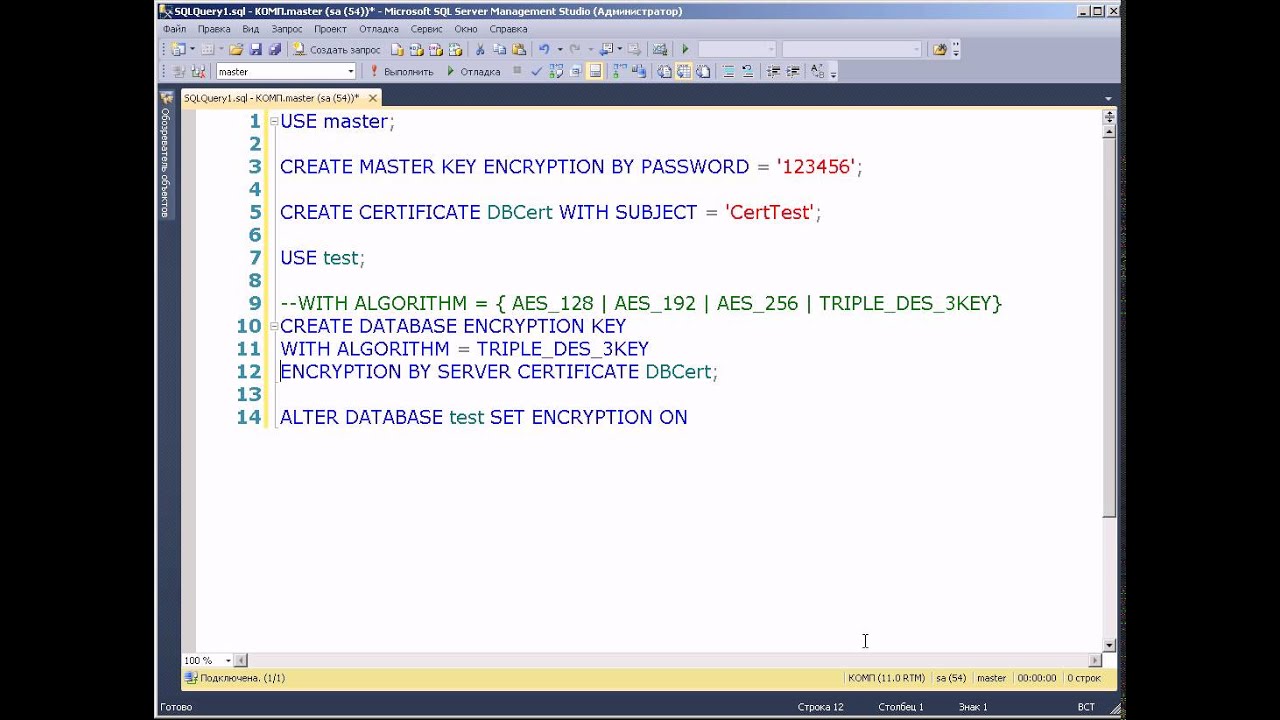Open the query toolbar options arrow
The height and width of the screenshot is (720, 1280).
tap(833, 72)
